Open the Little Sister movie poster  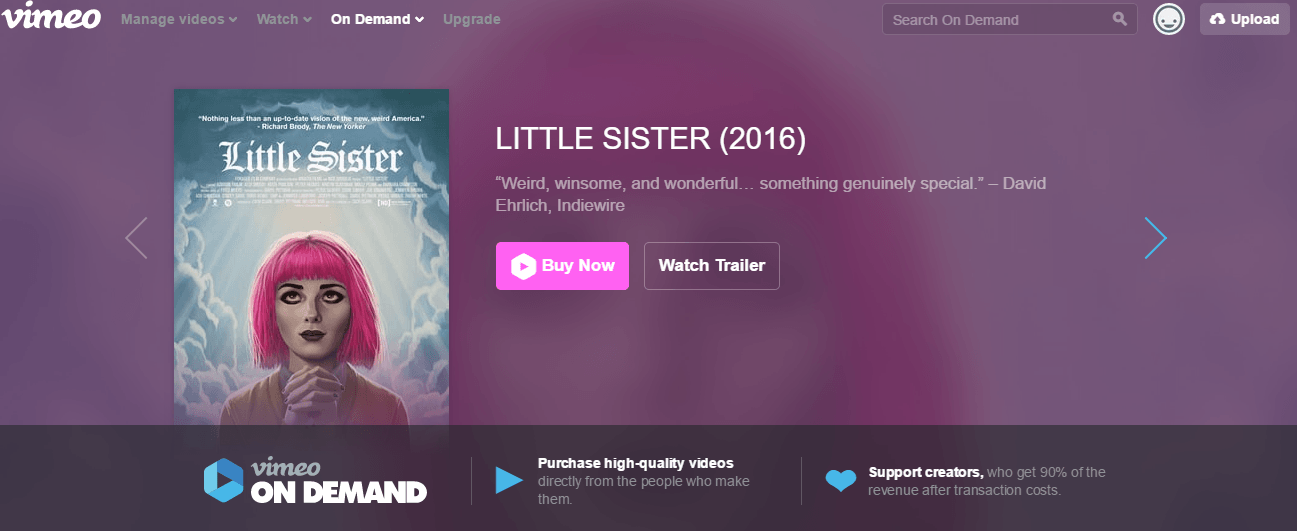311,257
